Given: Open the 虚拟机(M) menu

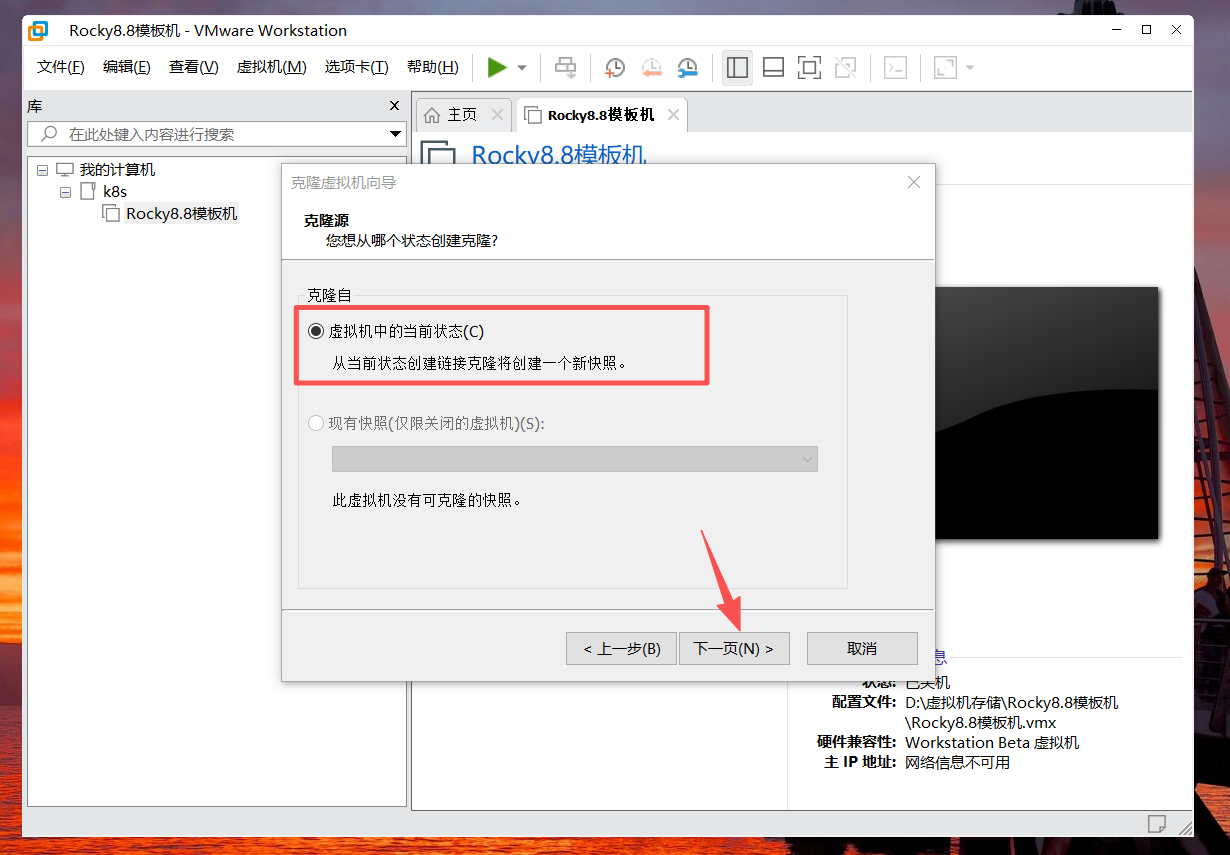Looking at the screenshot, I should (271, 67).
